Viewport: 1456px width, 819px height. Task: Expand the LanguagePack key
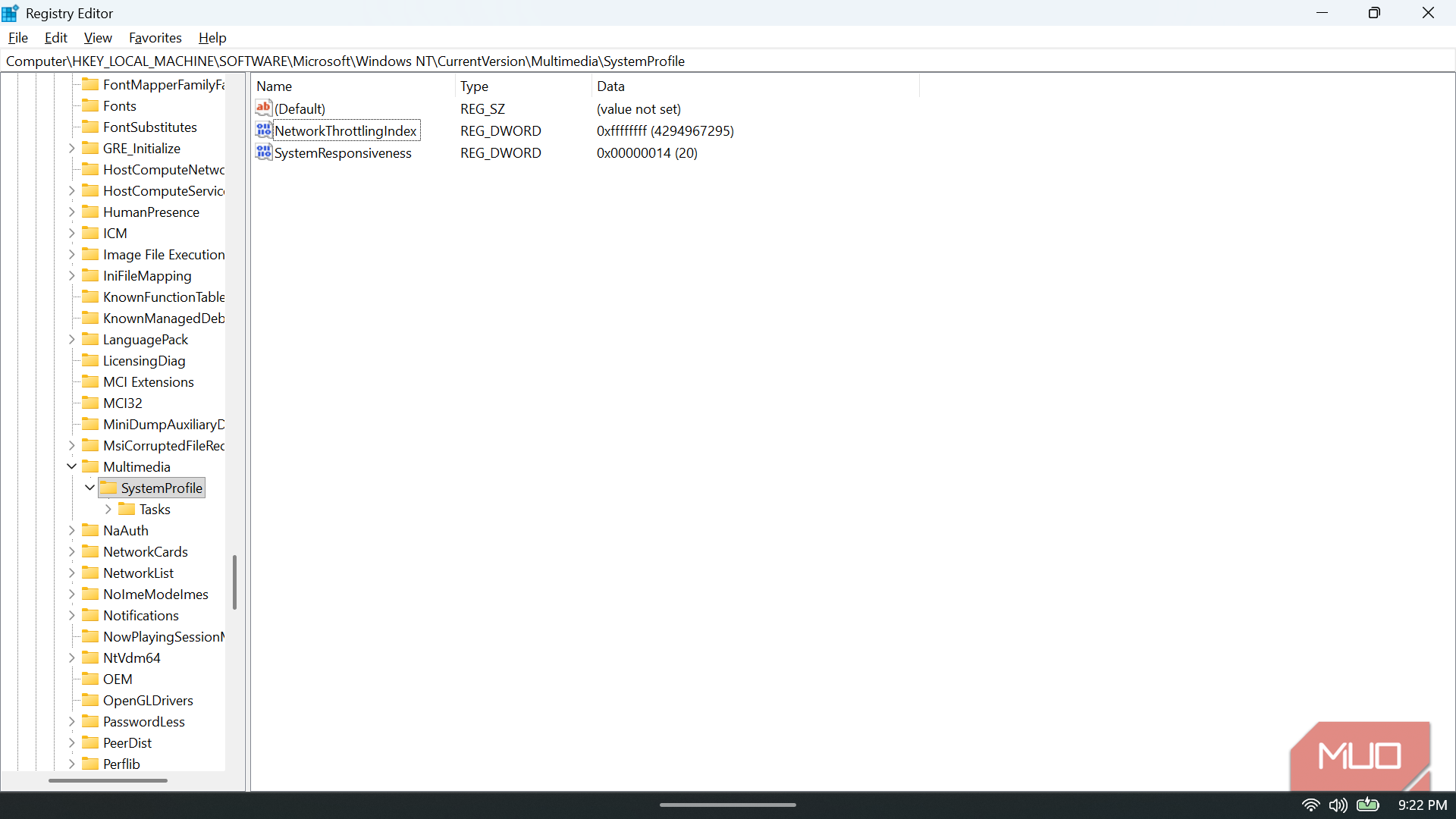pos(72,339)
